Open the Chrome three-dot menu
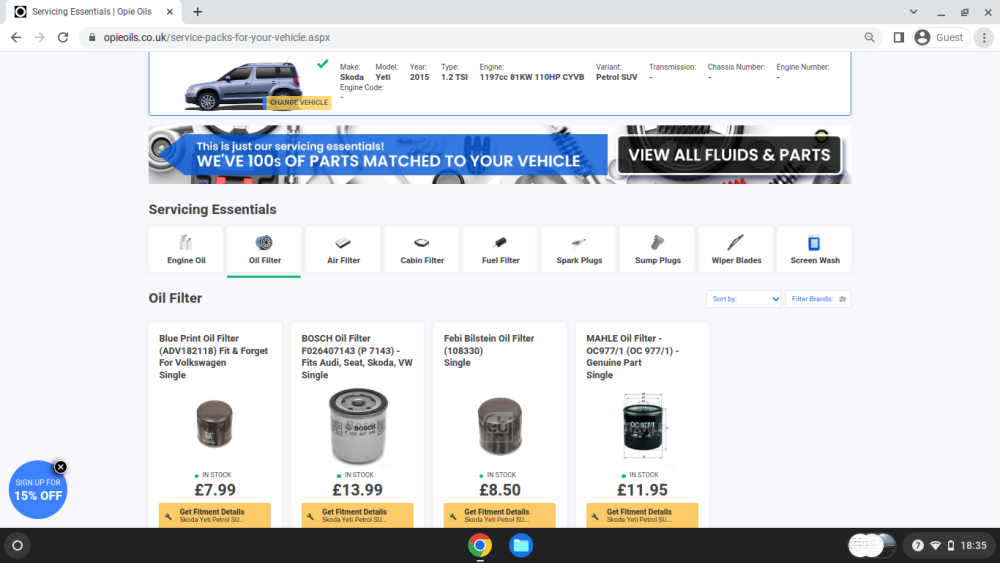The image size is (1000, 563). point(984,38)
